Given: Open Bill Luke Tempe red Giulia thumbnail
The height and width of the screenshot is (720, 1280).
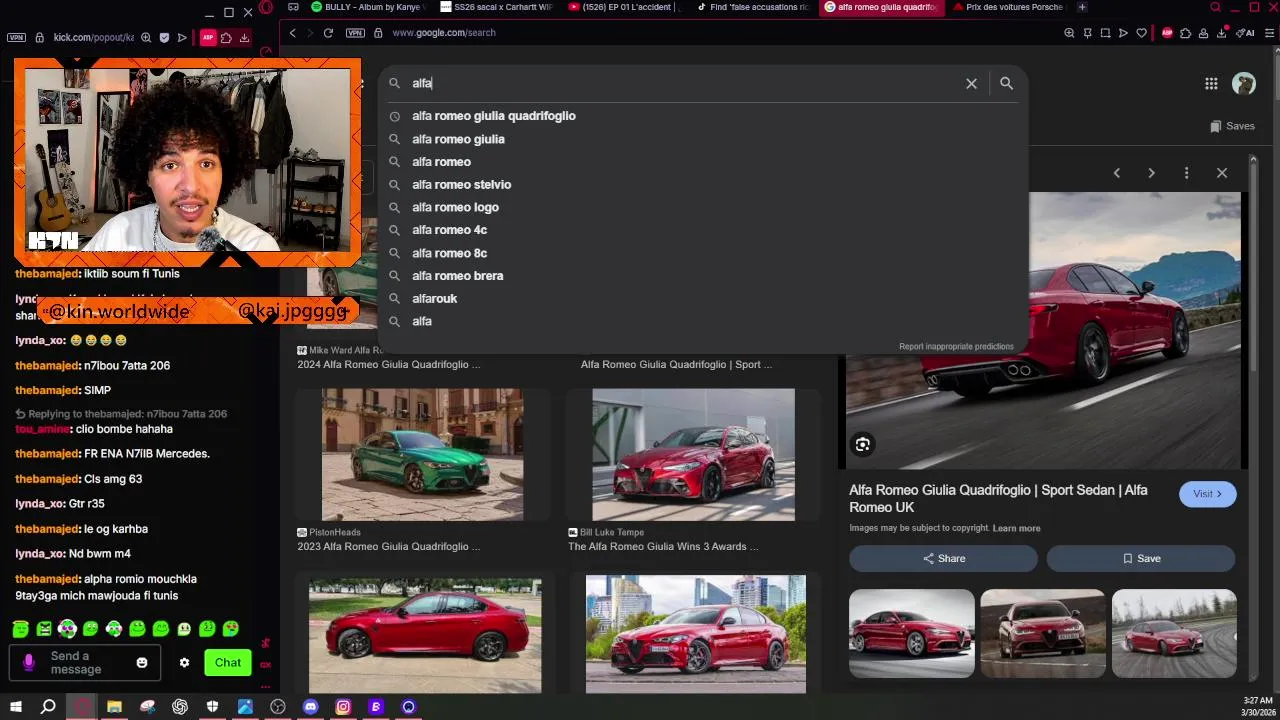Looking at the screenshot, I should 693,455.
